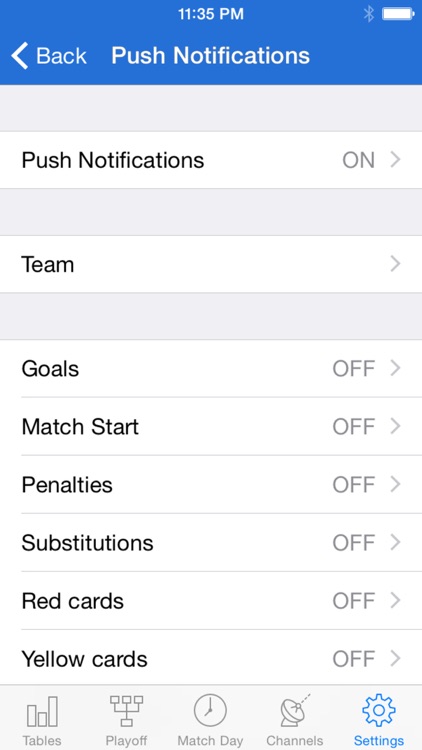Expand the Team row chevron

point(395,264)
